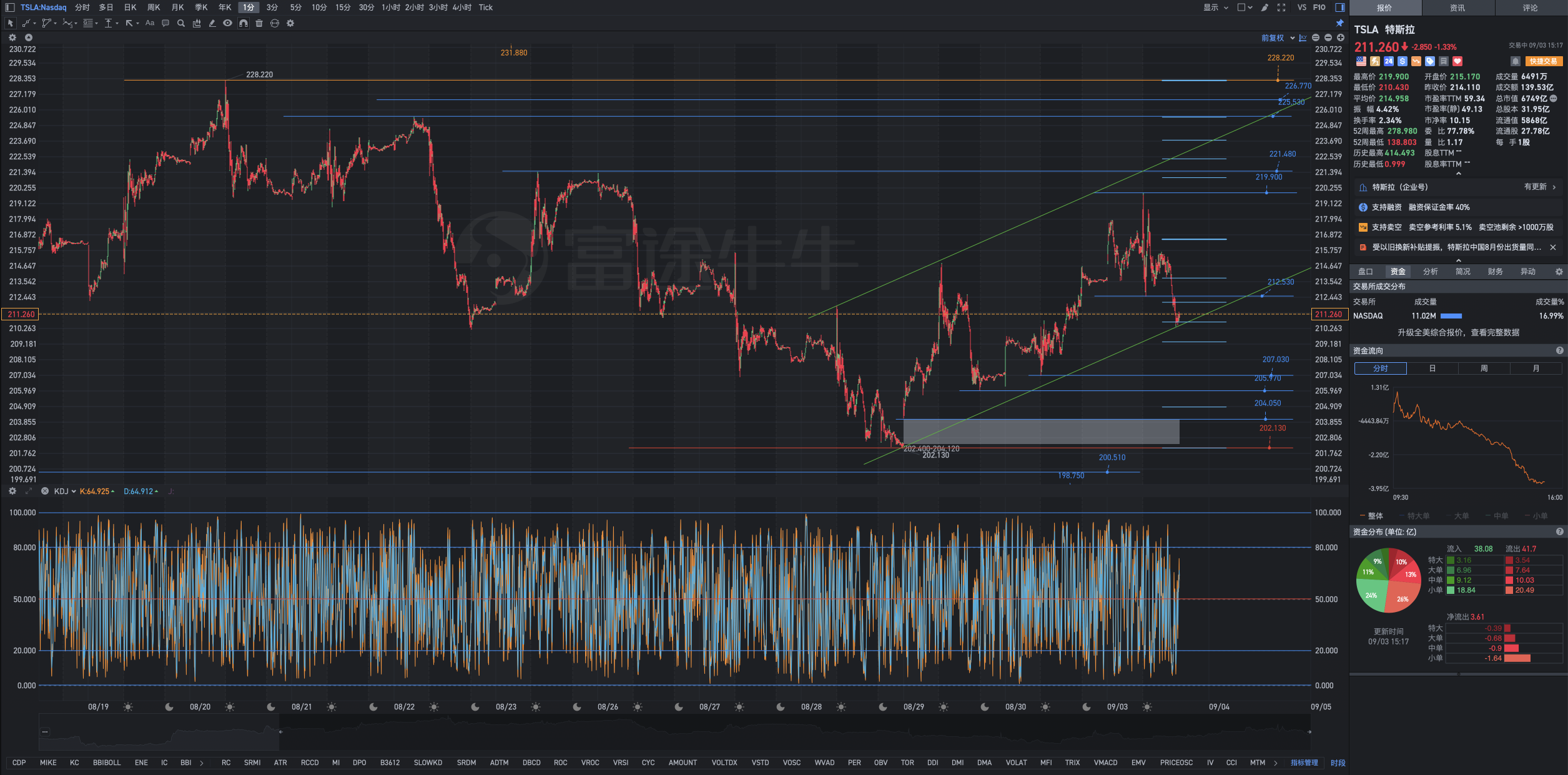Open the 评论 comments tab
The height and width of the screenshot is (775, 1568).
(1531, 8)
